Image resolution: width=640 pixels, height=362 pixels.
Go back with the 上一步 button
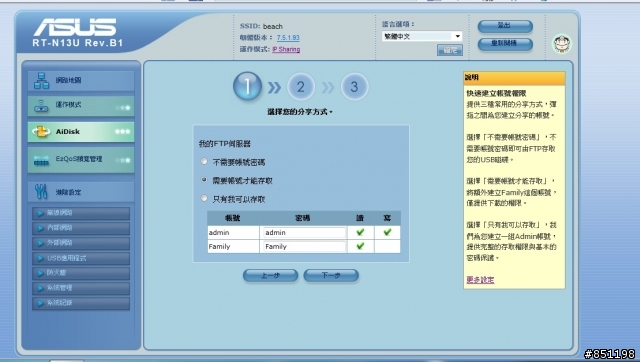270,275
